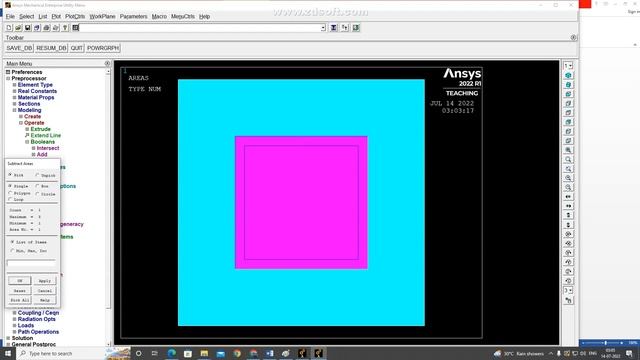Click Fit View magnifier icon
This screenshot has width=640, height=360.
point(568,150)
